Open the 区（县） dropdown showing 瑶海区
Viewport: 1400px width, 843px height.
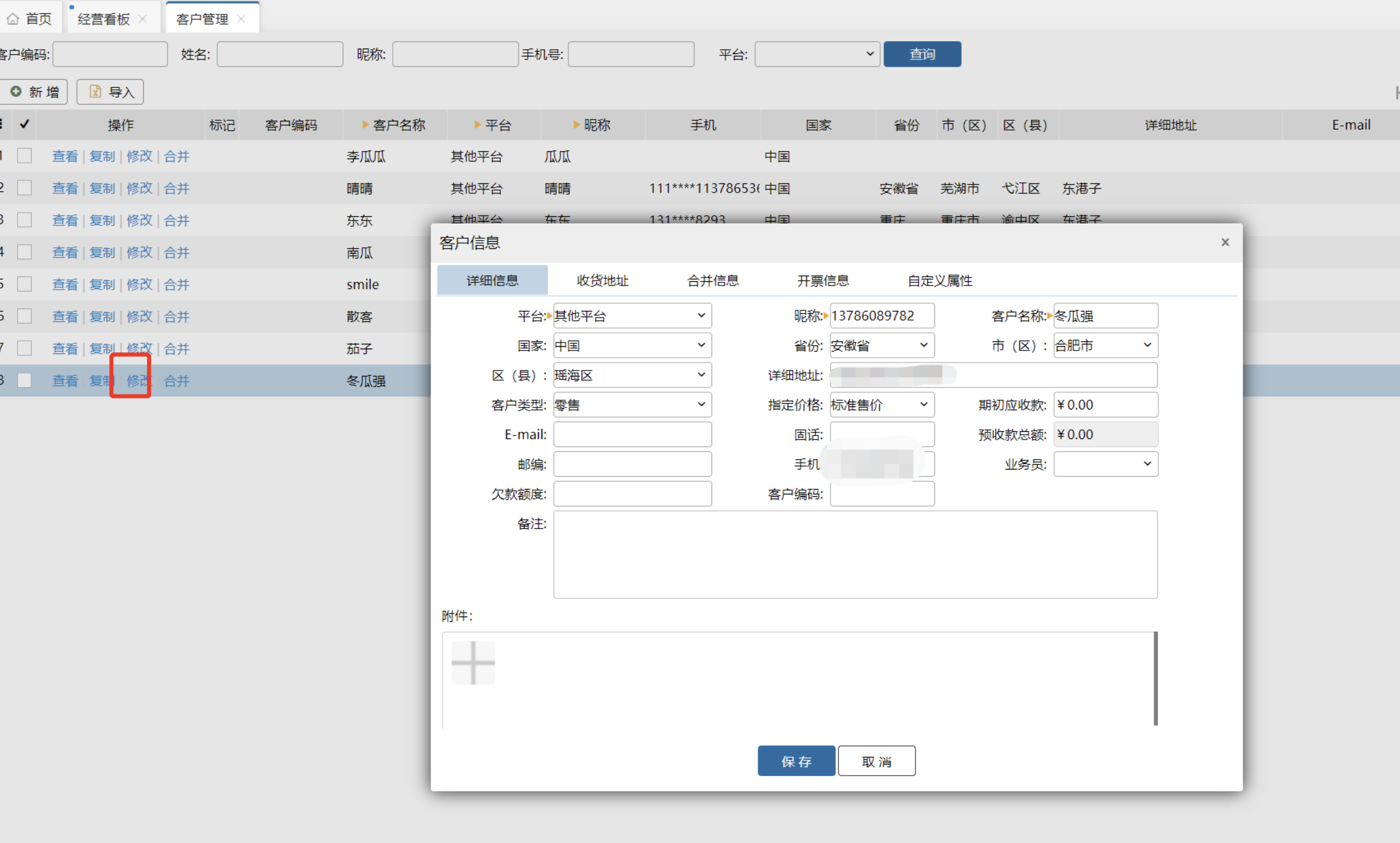(632, 375)
